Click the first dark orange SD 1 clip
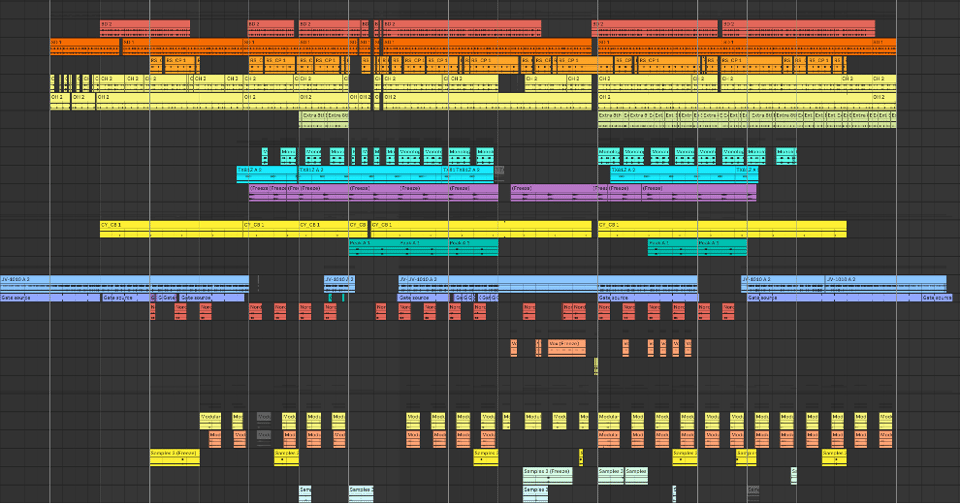Screen dimensions: 960x504 click(x=85, y=43)
